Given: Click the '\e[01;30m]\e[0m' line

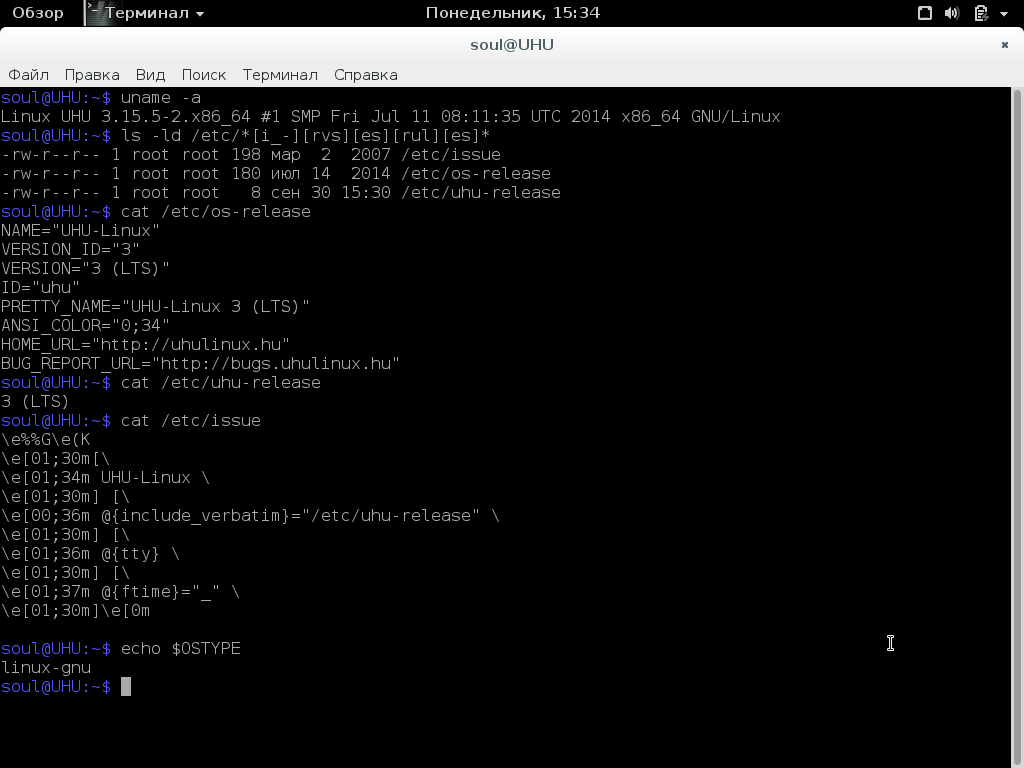Looking at the screenshot, I should coord(75,611).
